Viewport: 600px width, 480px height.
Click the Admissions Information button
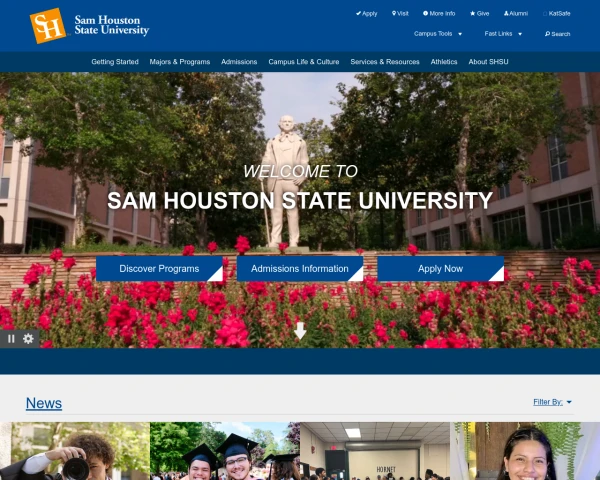pyautogui.click(x=300, y=269)
